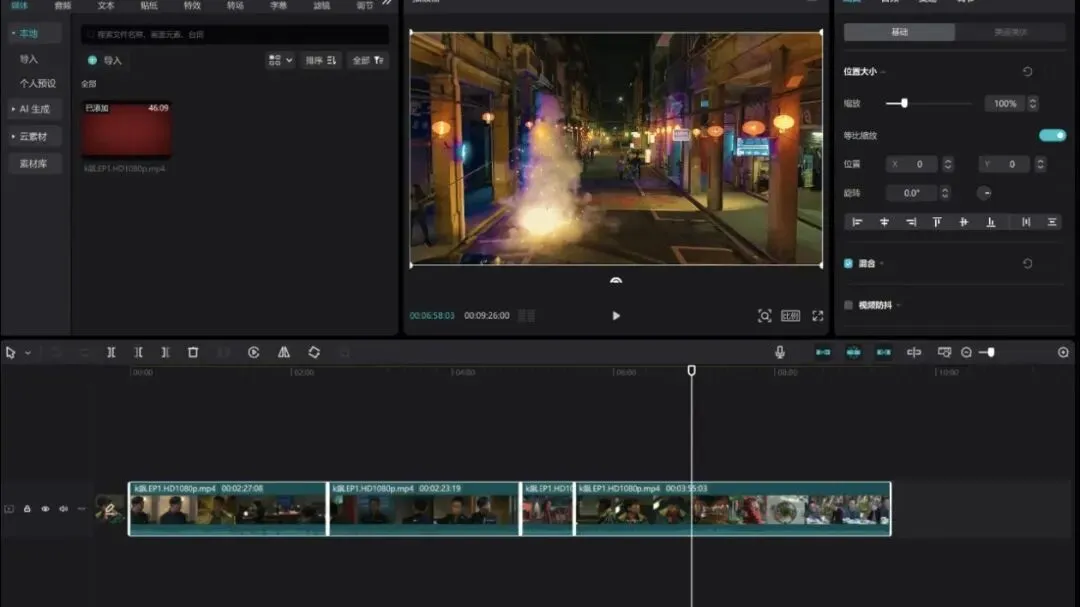The height and width of the screenshot is (607, 1080).
Task: Enable the 视频防抖 stabilization checkbox
Action: point(849,305)
